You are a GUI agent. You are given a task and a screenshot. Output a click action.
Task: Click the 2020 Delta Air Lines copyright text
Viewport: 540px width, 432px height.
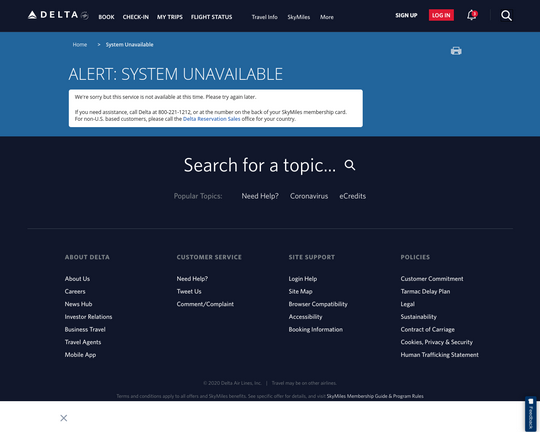(232, 383)
